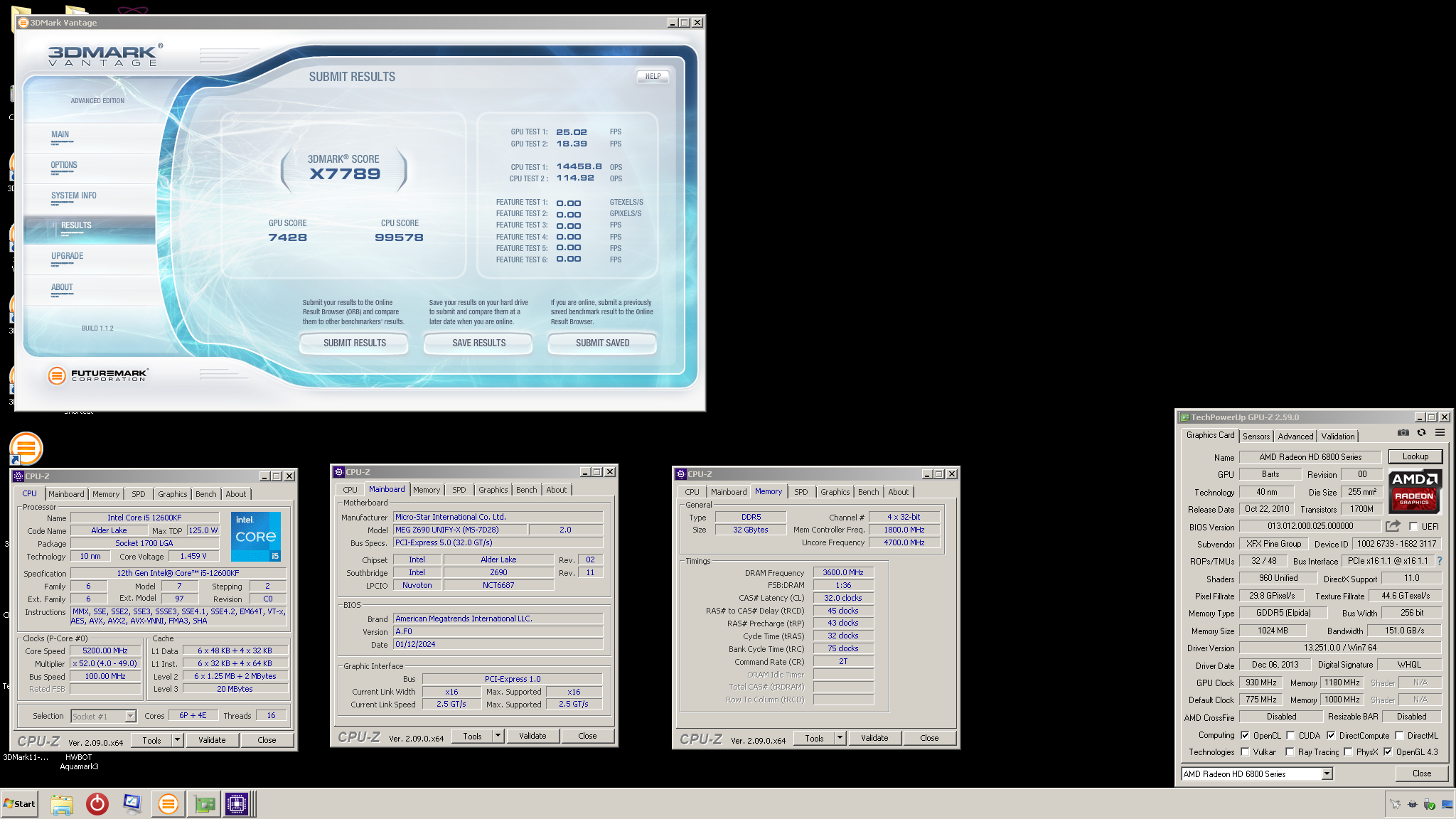This screenshot has height=819, width=1456.
Task: Open Tools dropdown arrow in Mainboard window
Action: [x=498, y=736]
